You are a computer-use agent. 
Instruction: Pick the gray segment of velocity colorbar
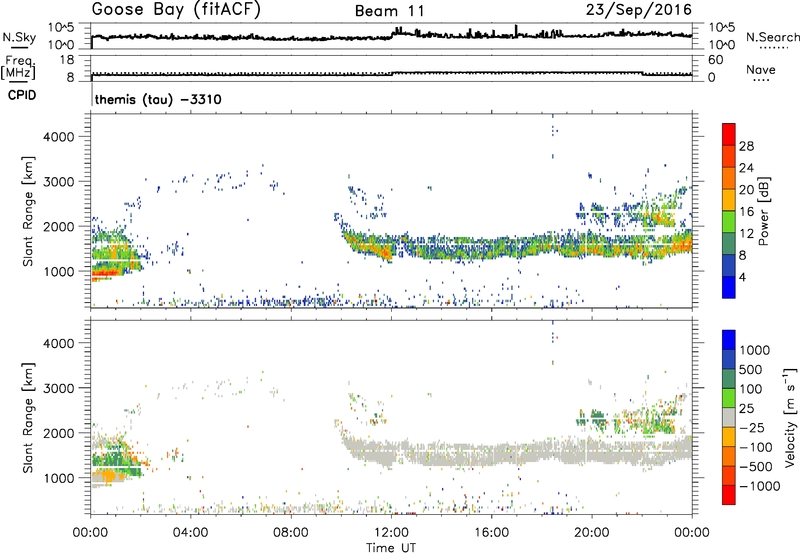click(x=729, y=417)
